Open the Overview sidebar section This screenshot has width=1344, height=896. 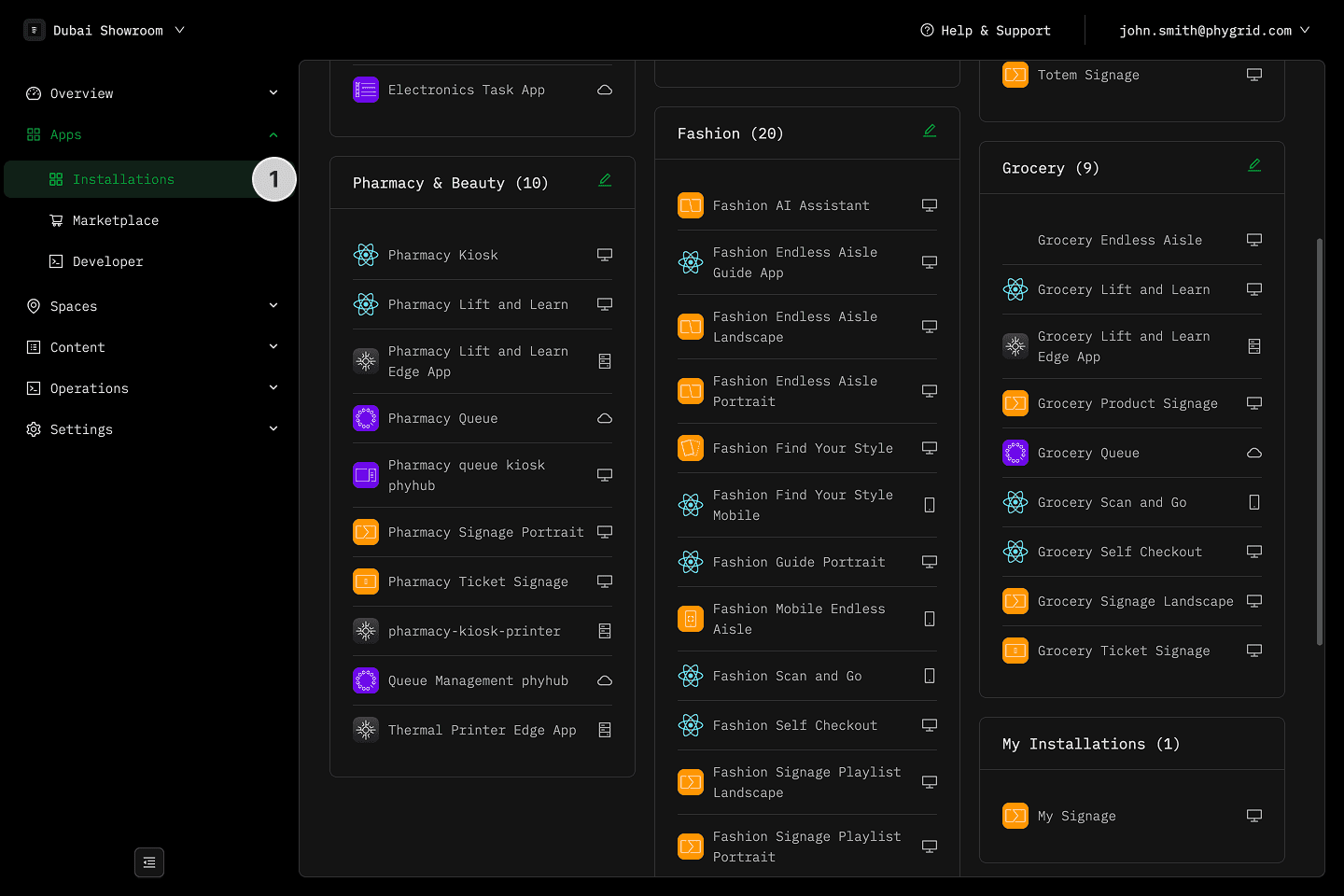pyautogui.click(x=149, y=93)
